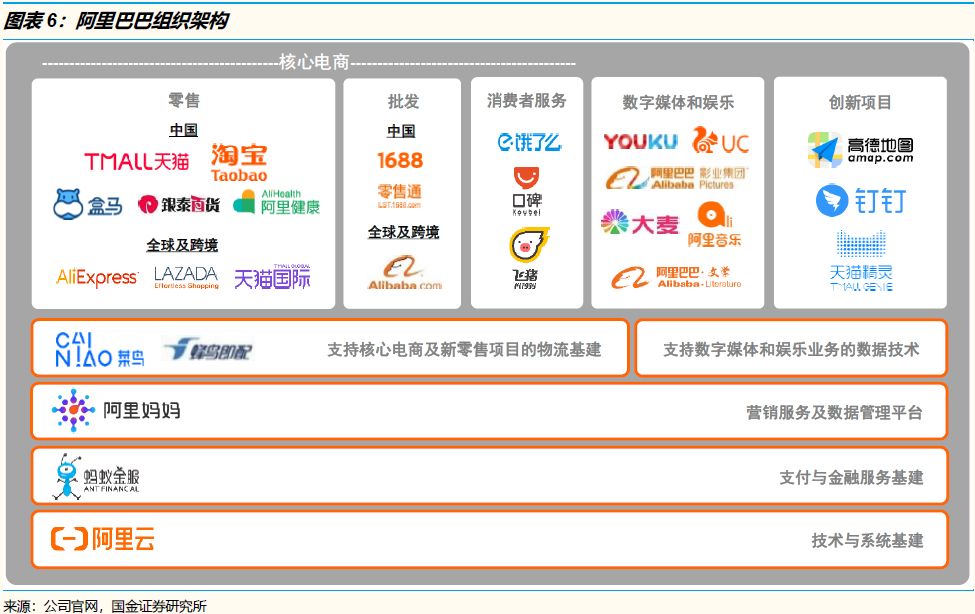Click the 支持核心电商及新零售项目的物流基建 text

464,350
